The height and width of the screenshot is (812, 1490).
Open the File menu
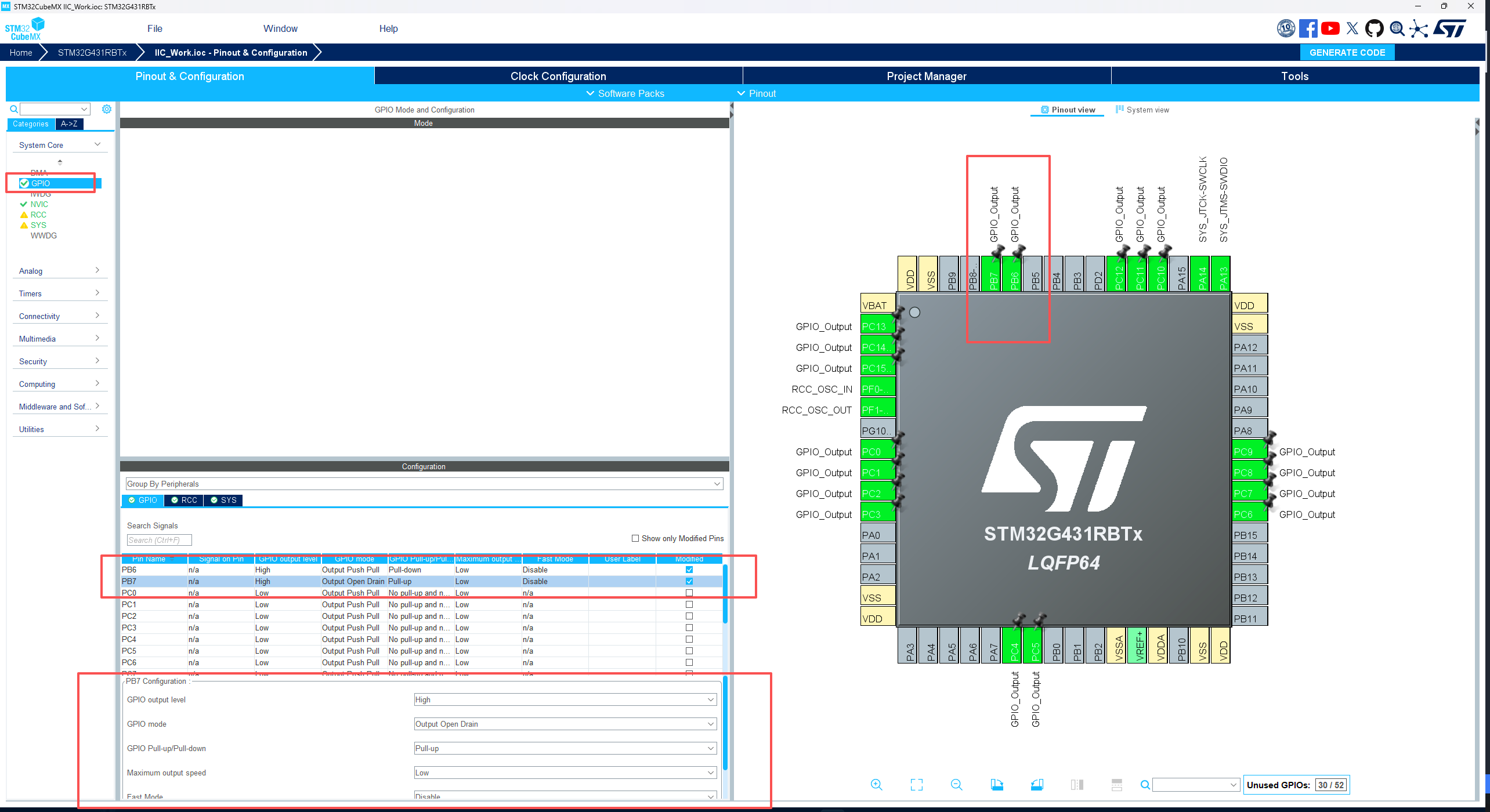(x=154, y=28)
